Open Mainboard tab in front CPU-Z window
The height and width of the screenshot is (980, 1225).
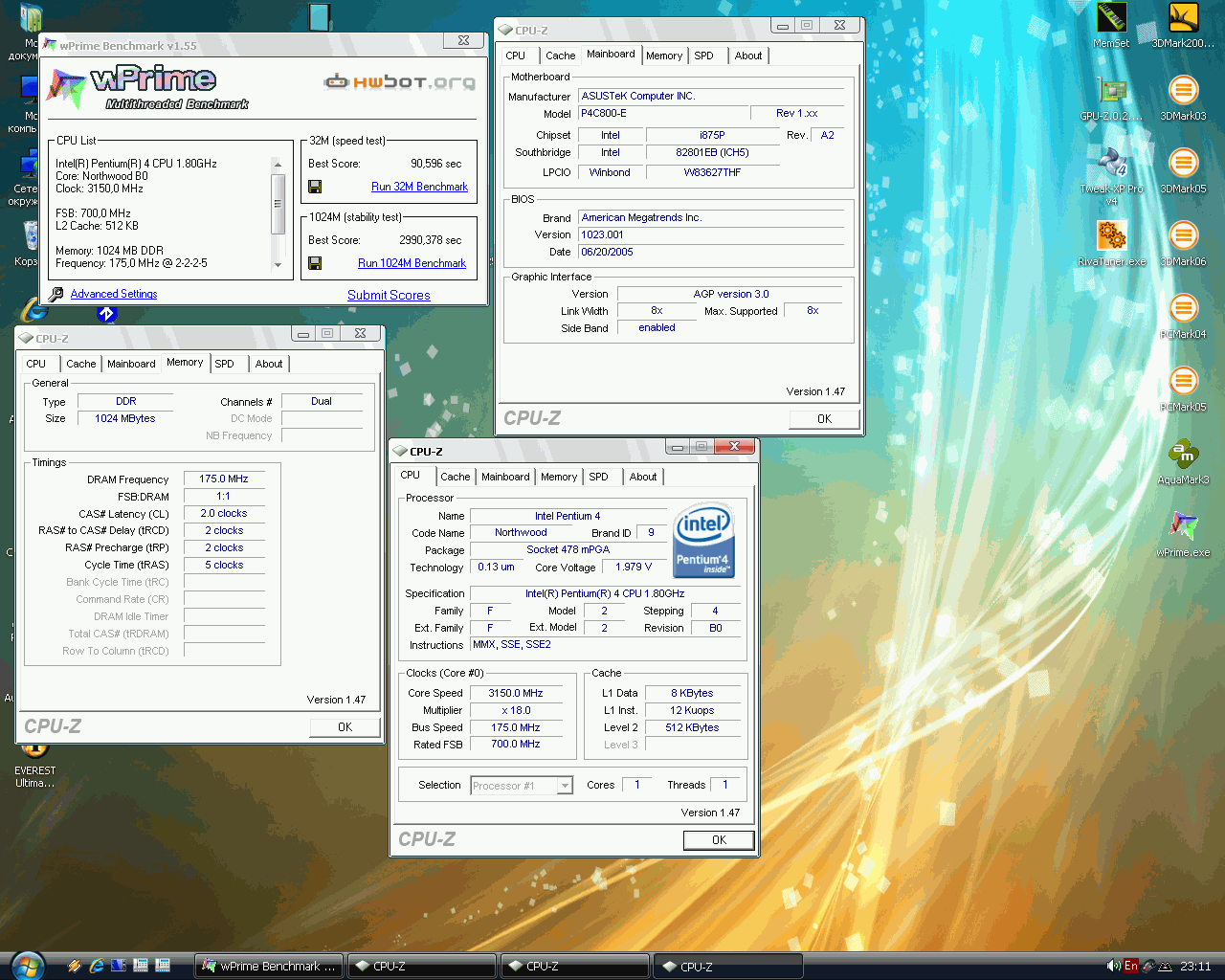click(505, 477)
